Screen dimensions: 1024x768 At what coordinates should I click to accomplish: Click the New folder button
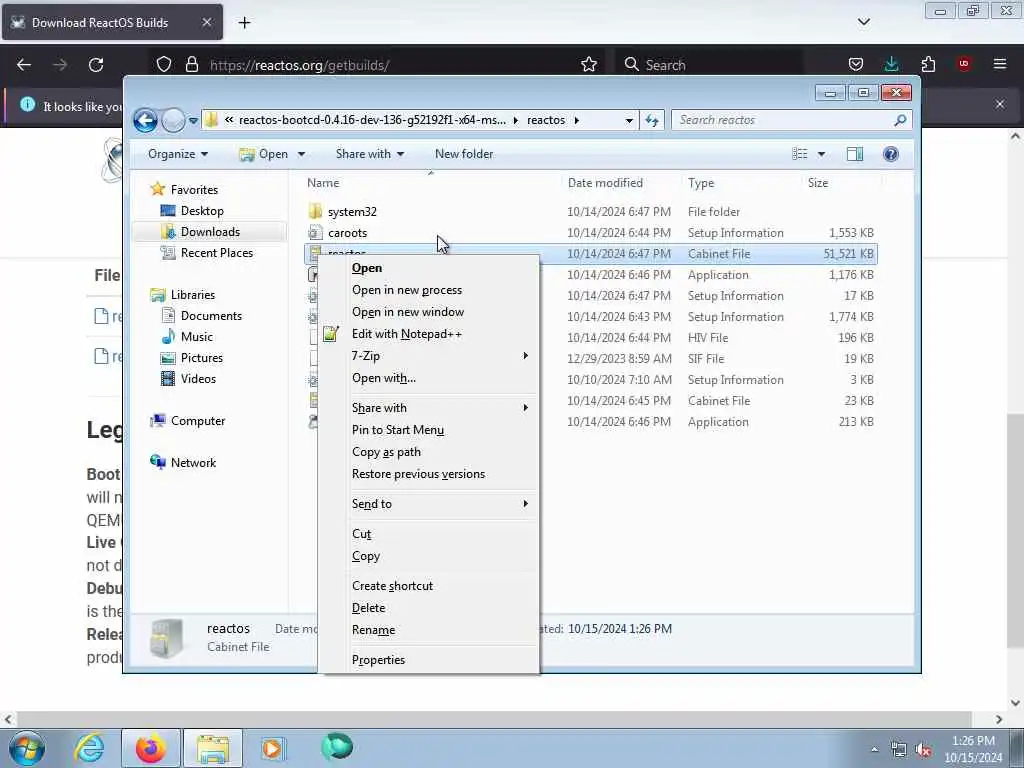tap(464, 154)
